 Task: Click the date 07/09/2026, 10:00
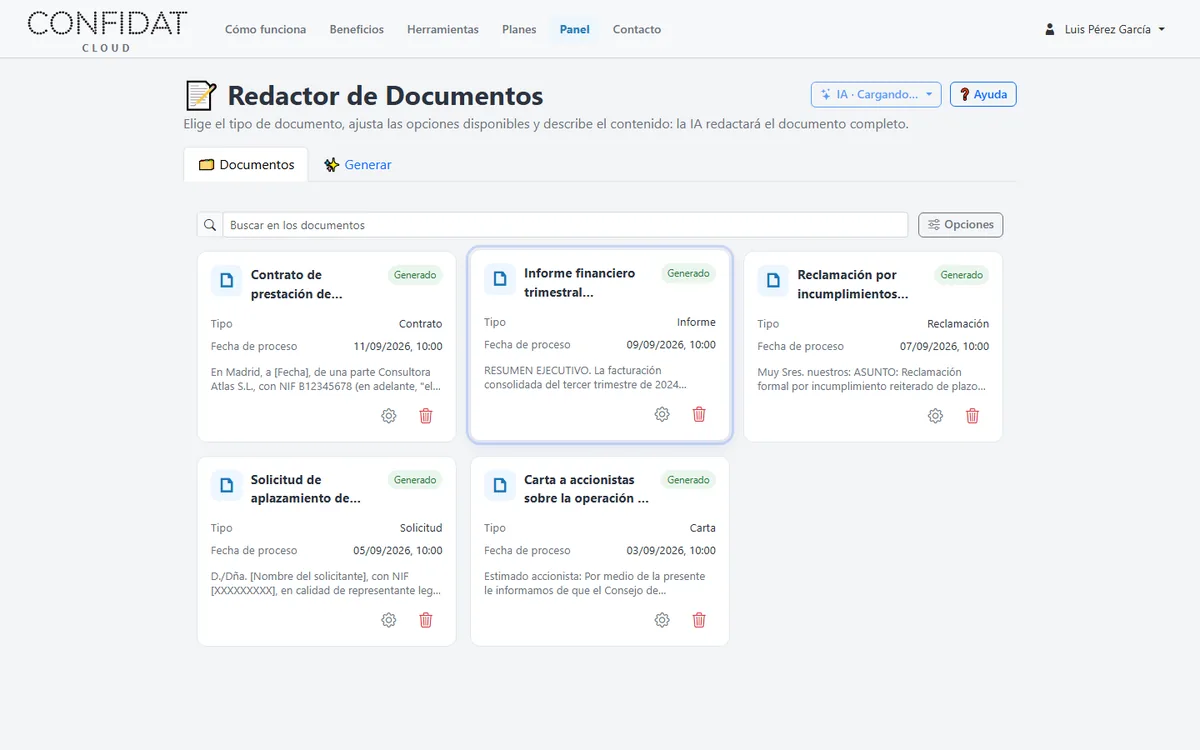pyautogui.click(x=945, y=346)
